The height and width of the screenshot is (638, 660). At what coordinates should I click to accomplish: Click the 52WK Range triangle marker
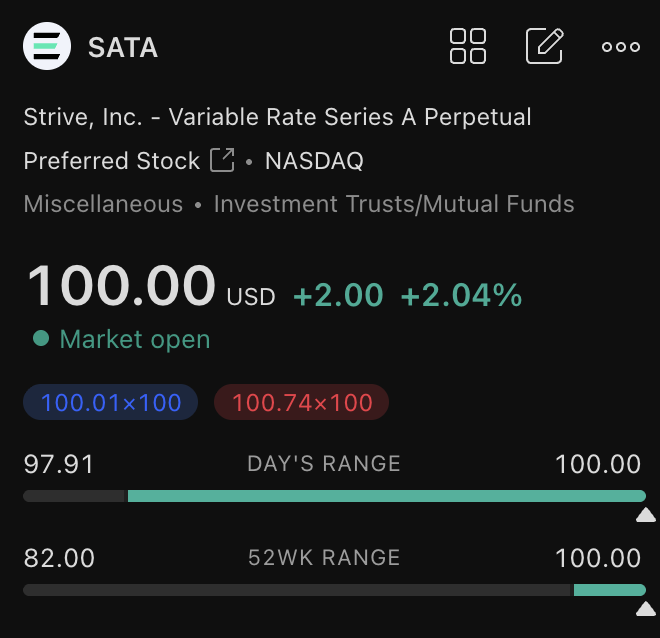click(646, 609)
